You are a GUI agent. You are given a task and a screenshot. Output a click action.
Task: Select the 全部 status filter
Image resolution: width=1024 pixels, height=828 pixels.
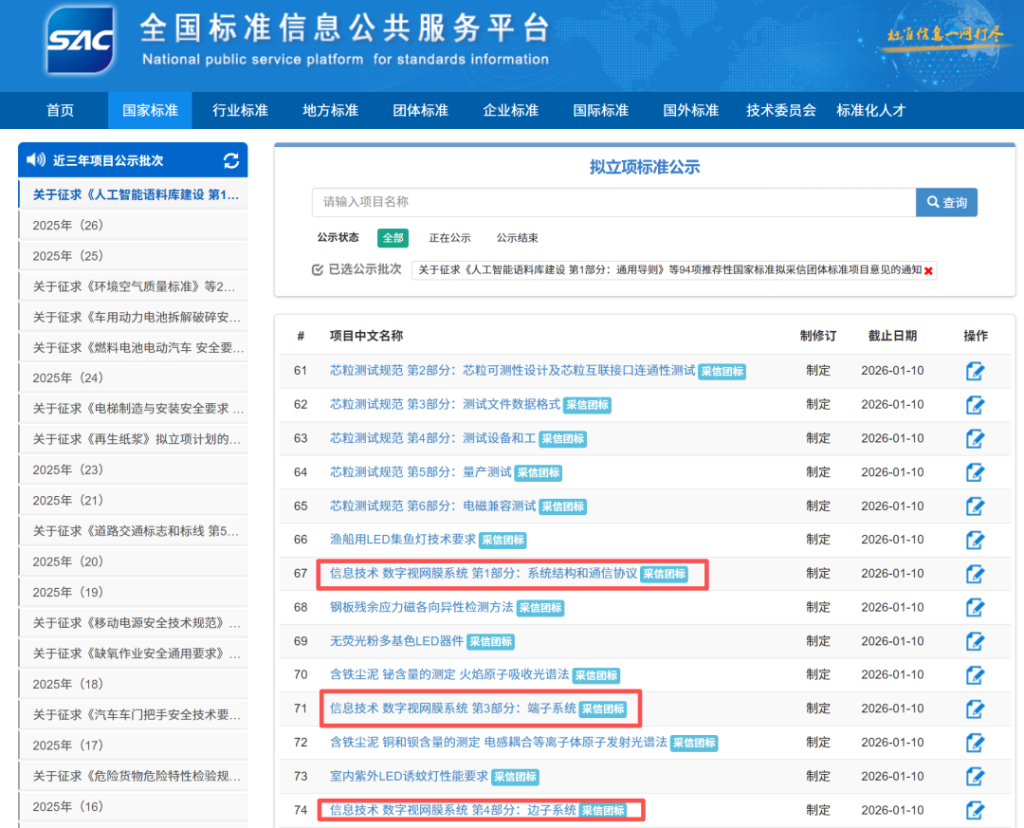[x=393, y=238]
